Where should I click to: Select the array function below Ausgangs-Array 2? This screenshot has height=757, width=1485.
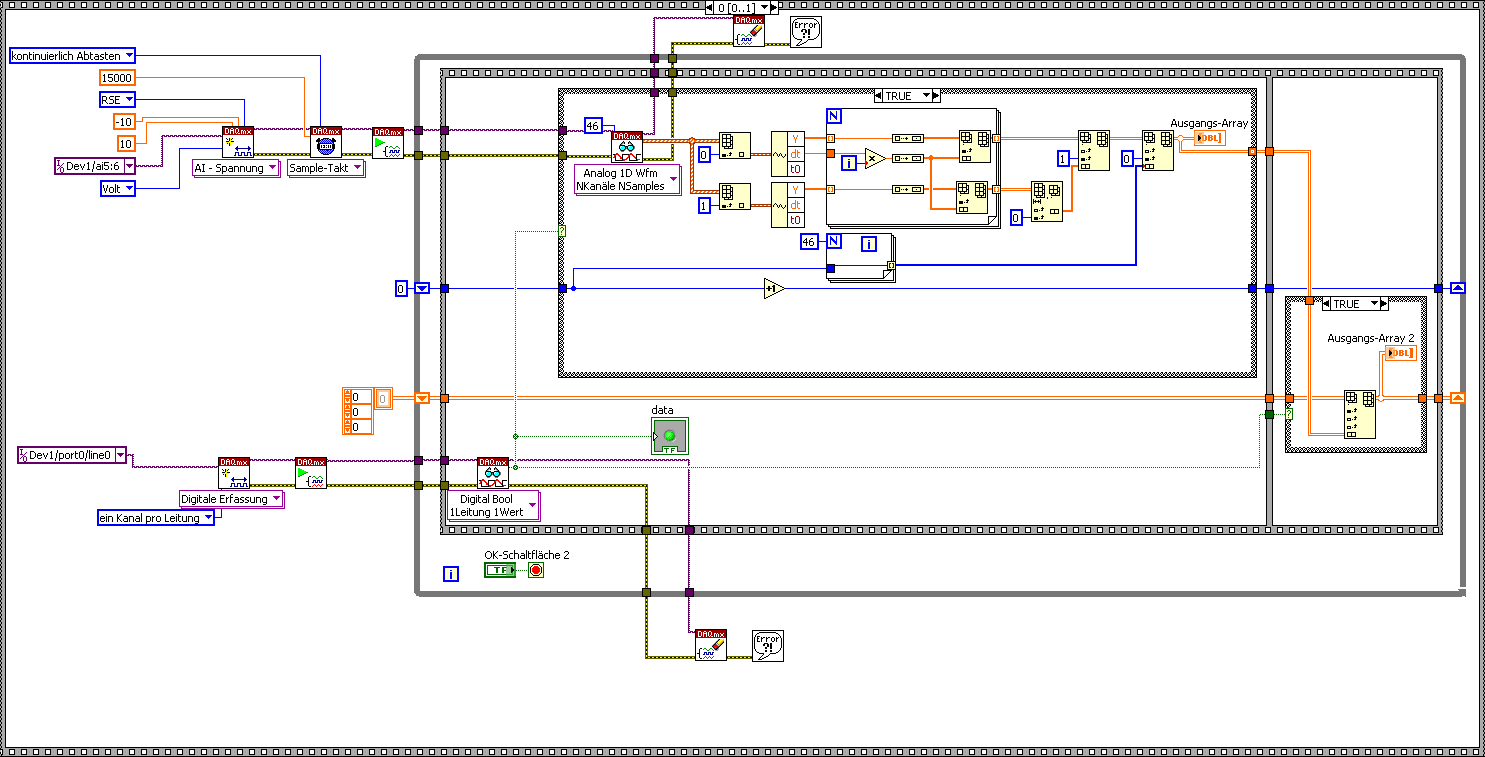point(1360,414)
